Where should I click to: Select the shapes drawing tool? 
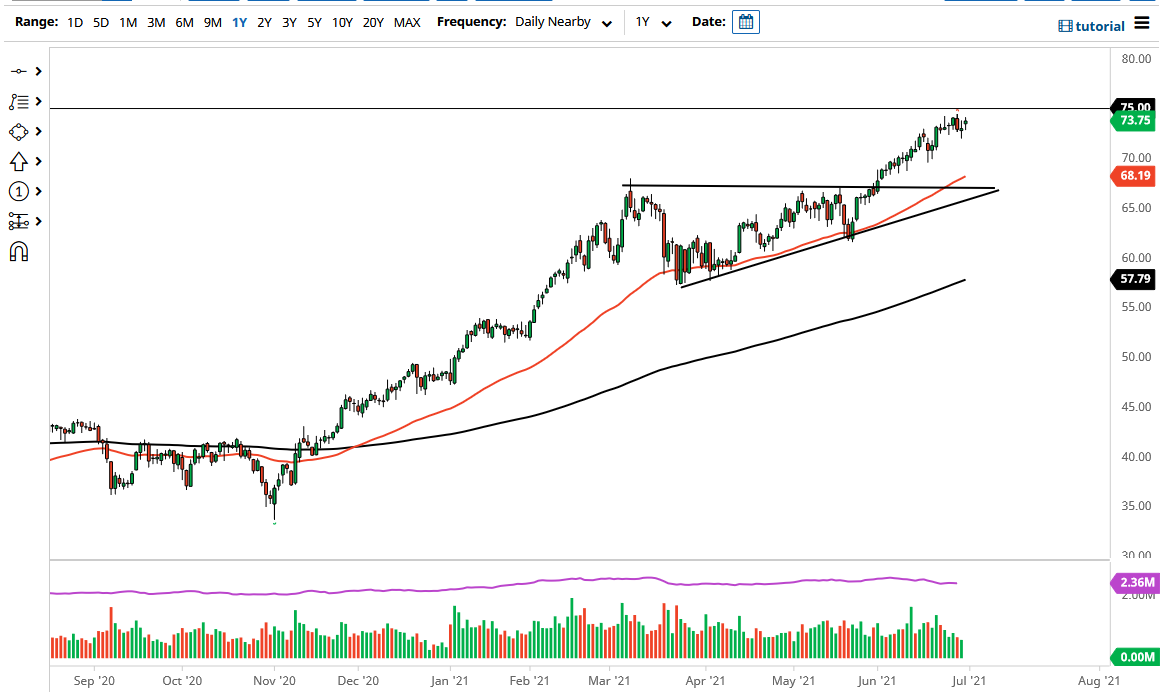pyautogui.click(x=20, y=131)
